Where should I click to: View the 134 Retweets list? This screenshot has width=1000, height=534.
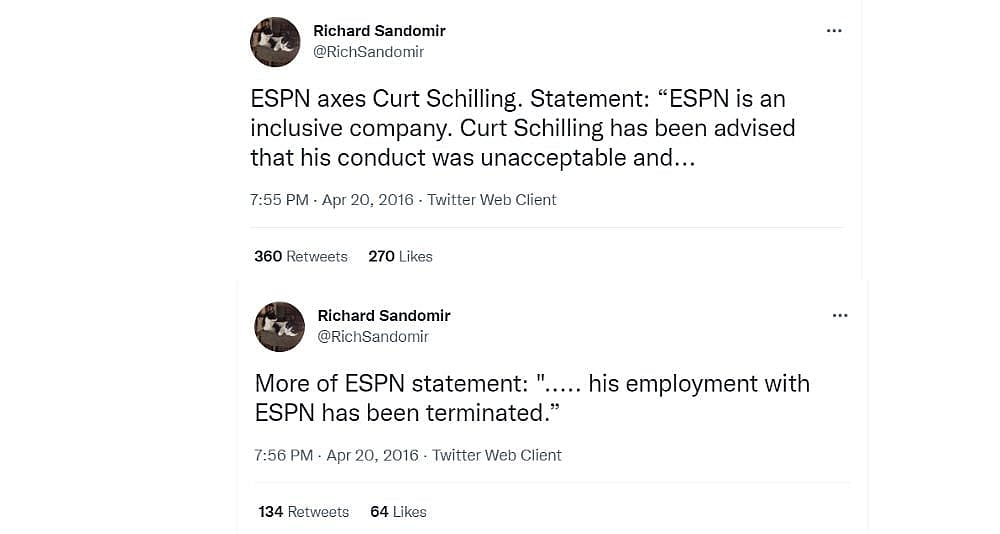304,511
